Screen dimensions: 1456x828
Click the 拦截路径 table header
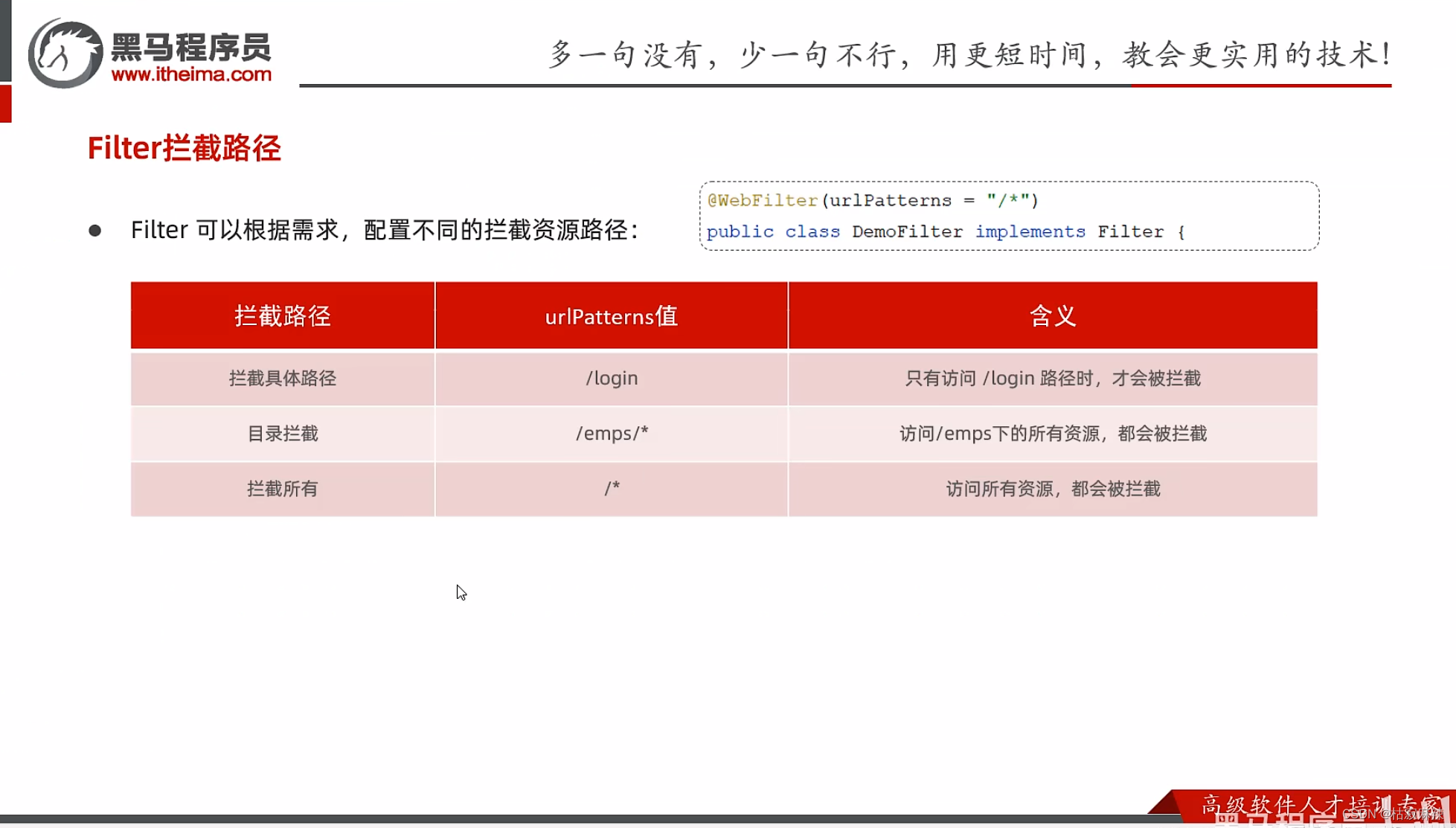pos(283,315)
